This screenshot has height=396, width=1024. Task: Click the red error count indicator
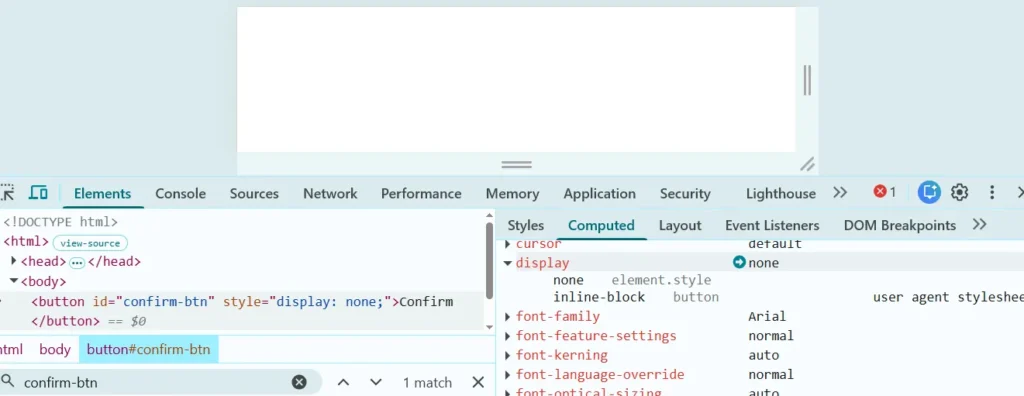pos(885,192)
